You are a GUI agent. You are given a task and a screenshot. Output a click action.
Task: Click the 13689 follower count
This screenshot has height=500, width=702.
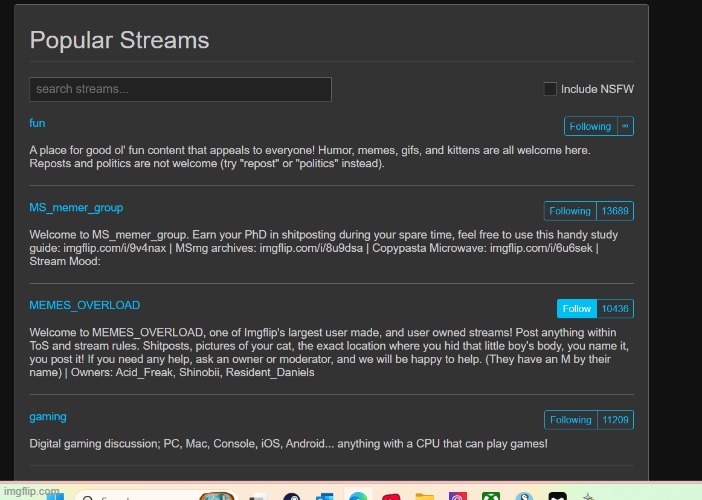pos(614,211)
